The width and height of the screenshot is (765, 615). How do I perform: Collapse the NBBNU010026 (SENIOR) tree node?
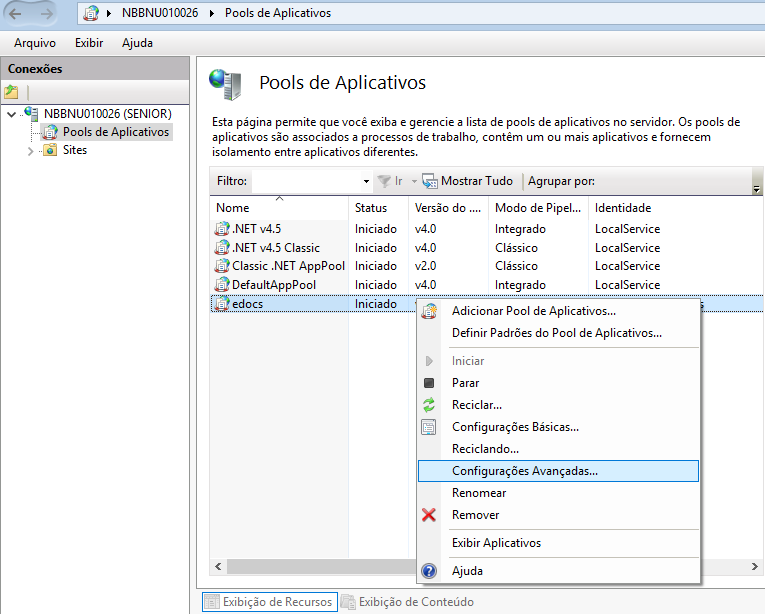coord(12,115)
